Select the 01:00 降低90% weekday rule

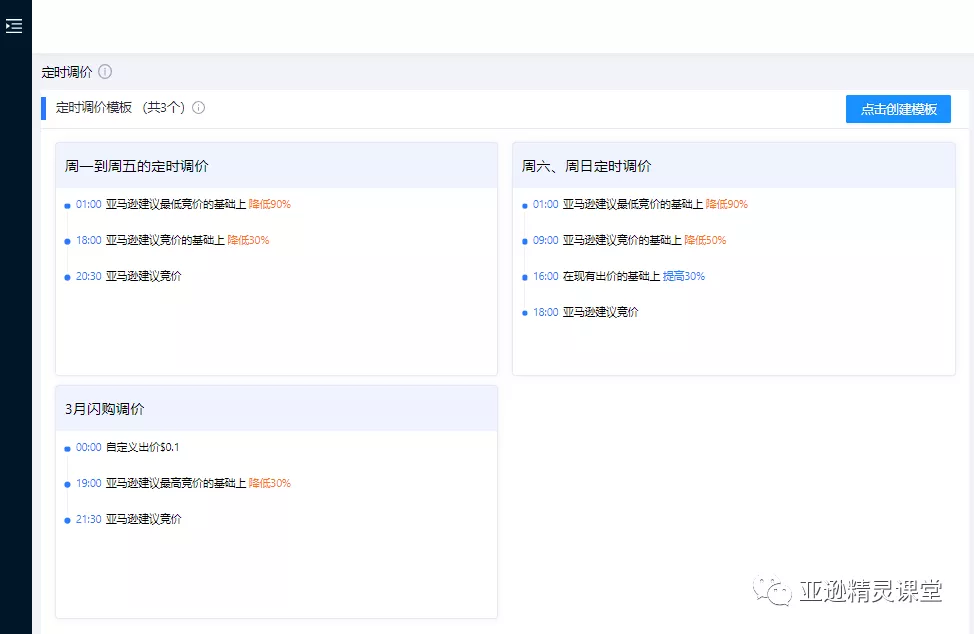pyautogui.click(x=180, y=203)
